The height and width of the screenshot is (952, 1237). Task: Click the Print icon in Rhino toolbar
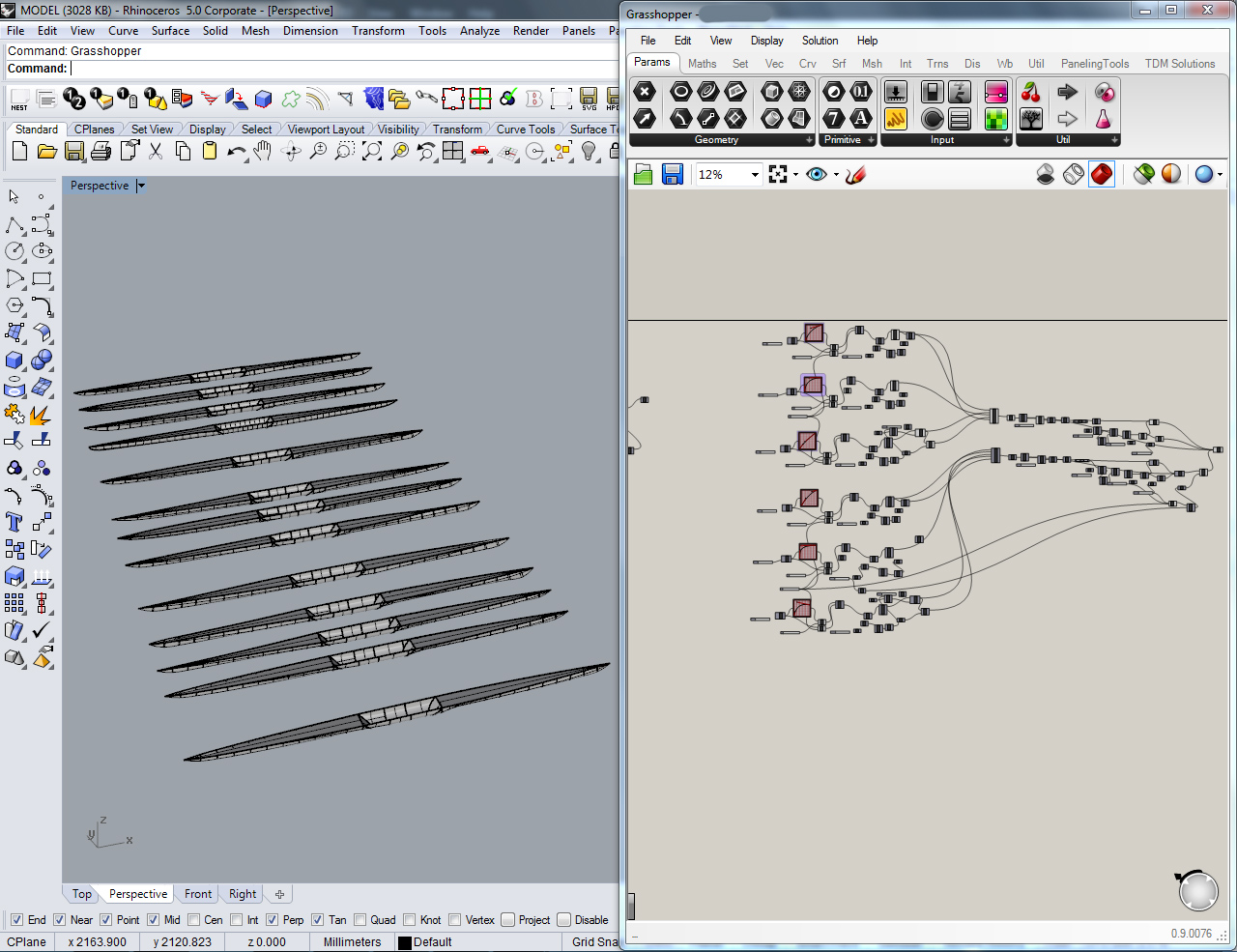pos(101,151)
